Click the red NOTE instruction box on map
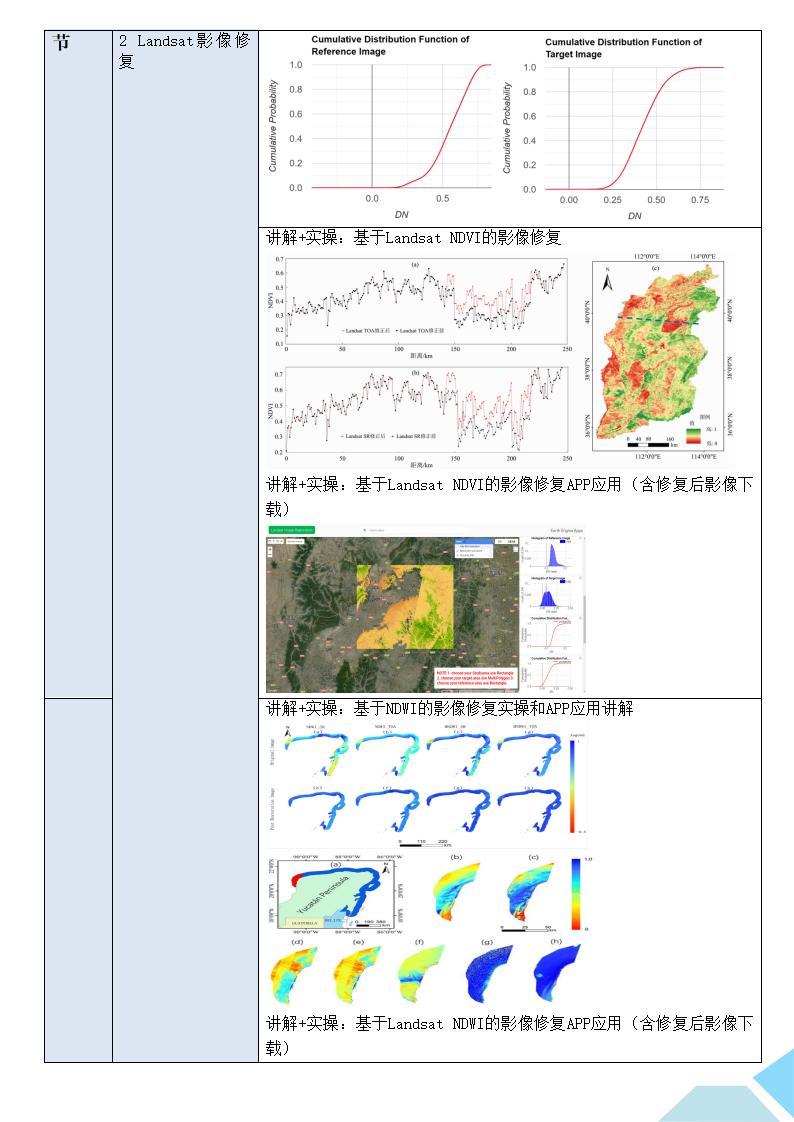This screenshot has width=794, height=1122. (475, 678)
